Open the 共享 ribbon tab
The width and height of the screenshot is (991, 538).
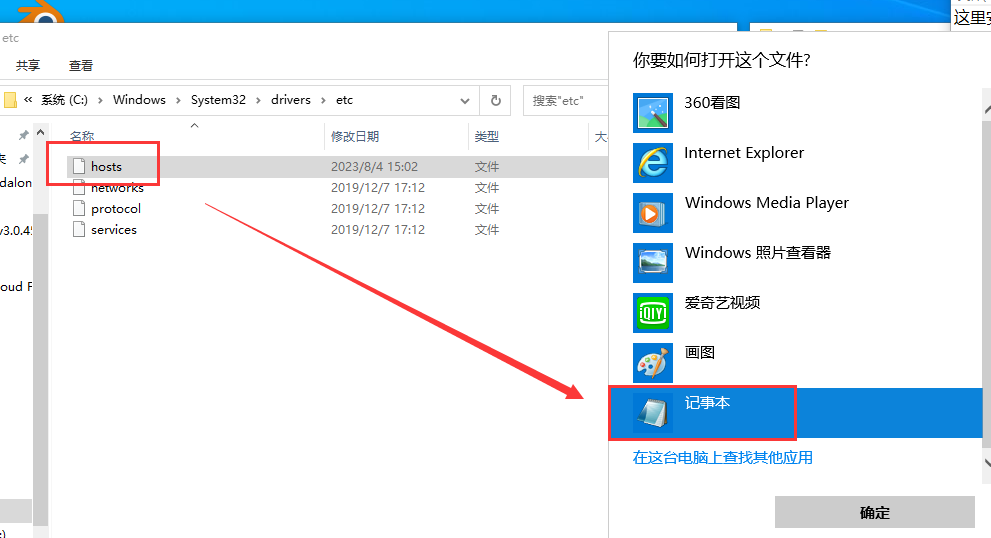point(28,66)
